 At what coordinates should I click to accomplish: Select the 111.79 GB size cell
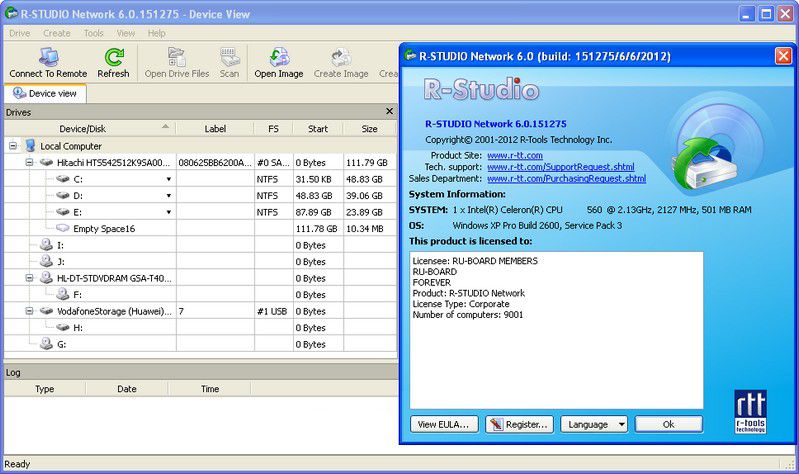(370, 163)
